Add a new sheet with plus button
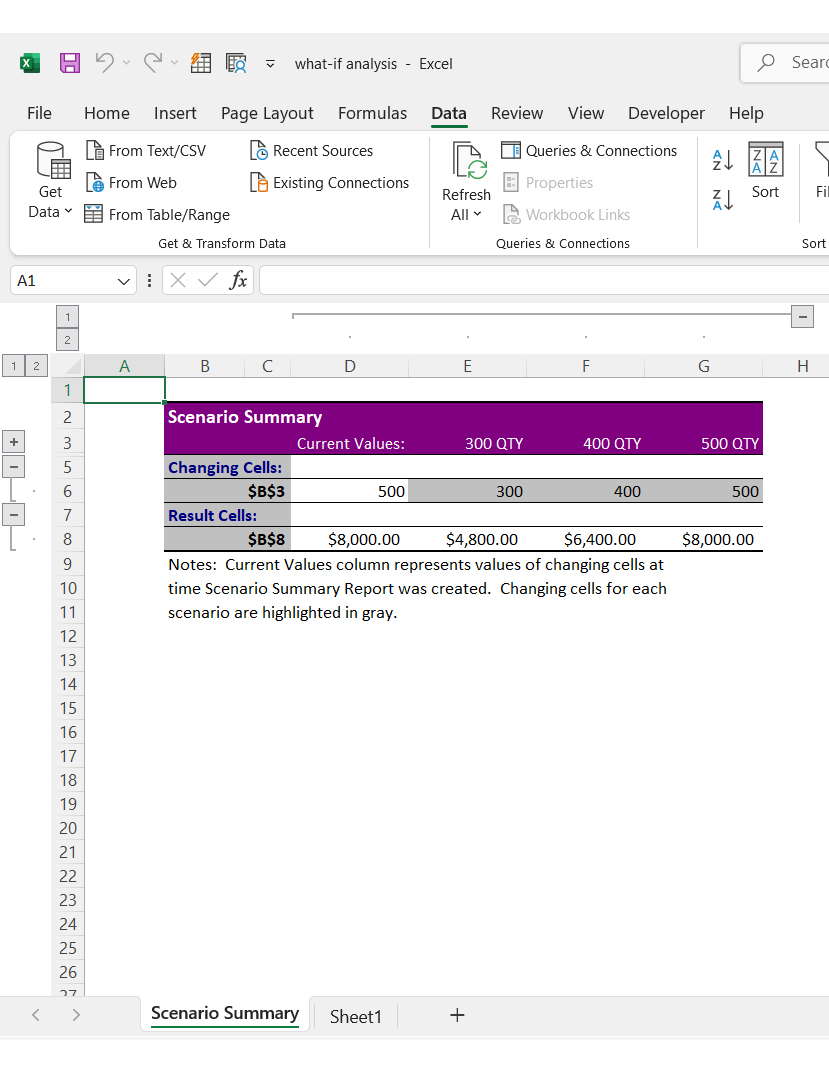 pos(457,1016)
